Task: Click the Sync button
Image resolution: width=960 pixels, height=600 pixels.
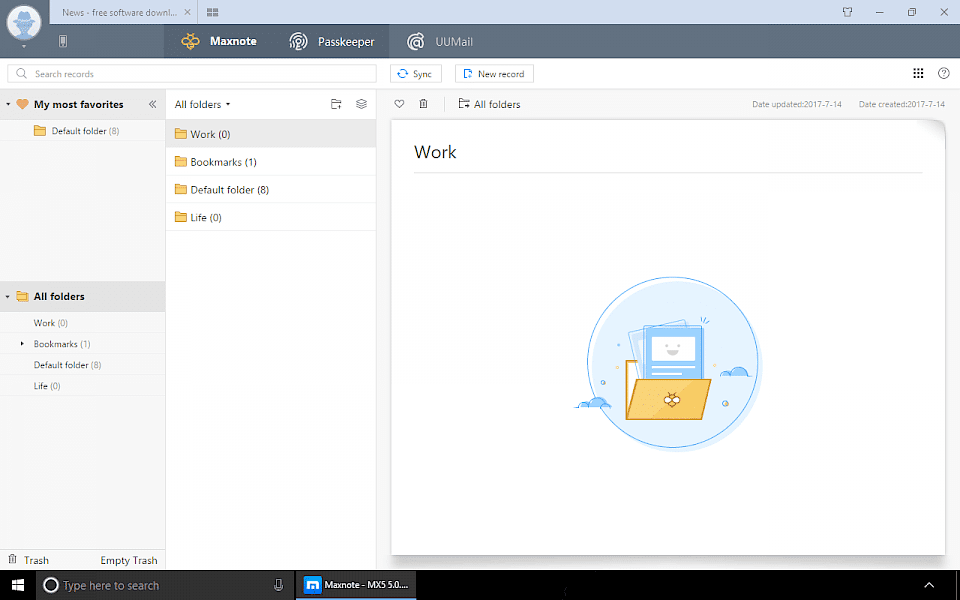Action: (x=416, y=73)
